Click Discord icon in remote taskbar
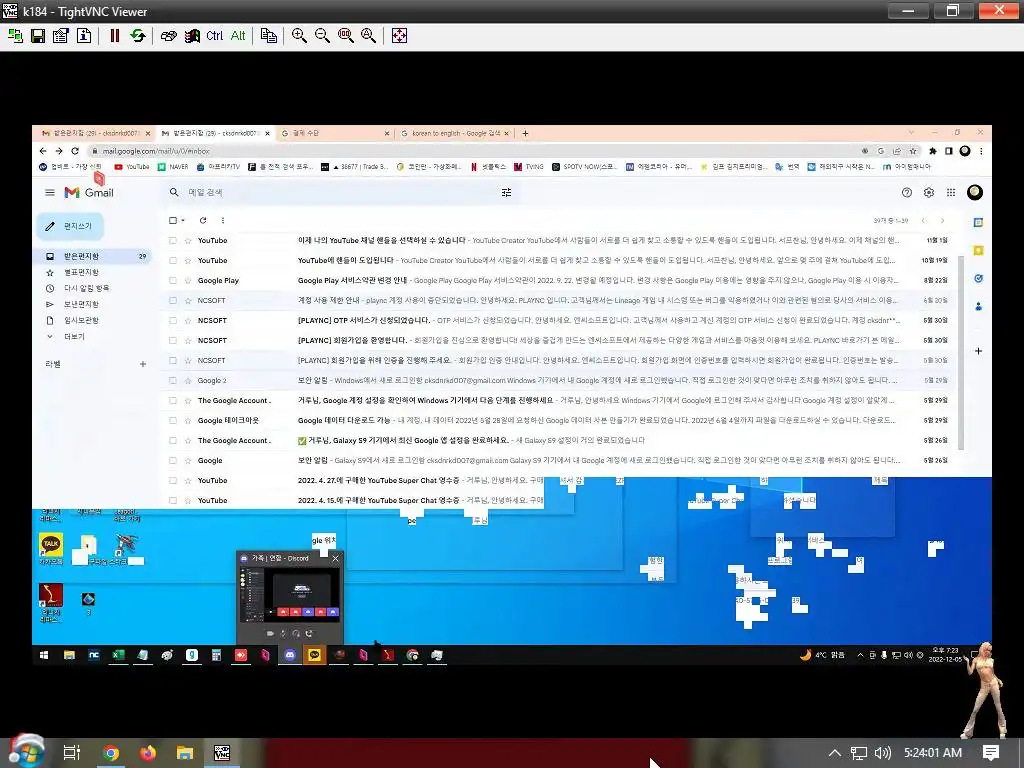This screenshot has width=1024, height=768. (x=290, y=655)
